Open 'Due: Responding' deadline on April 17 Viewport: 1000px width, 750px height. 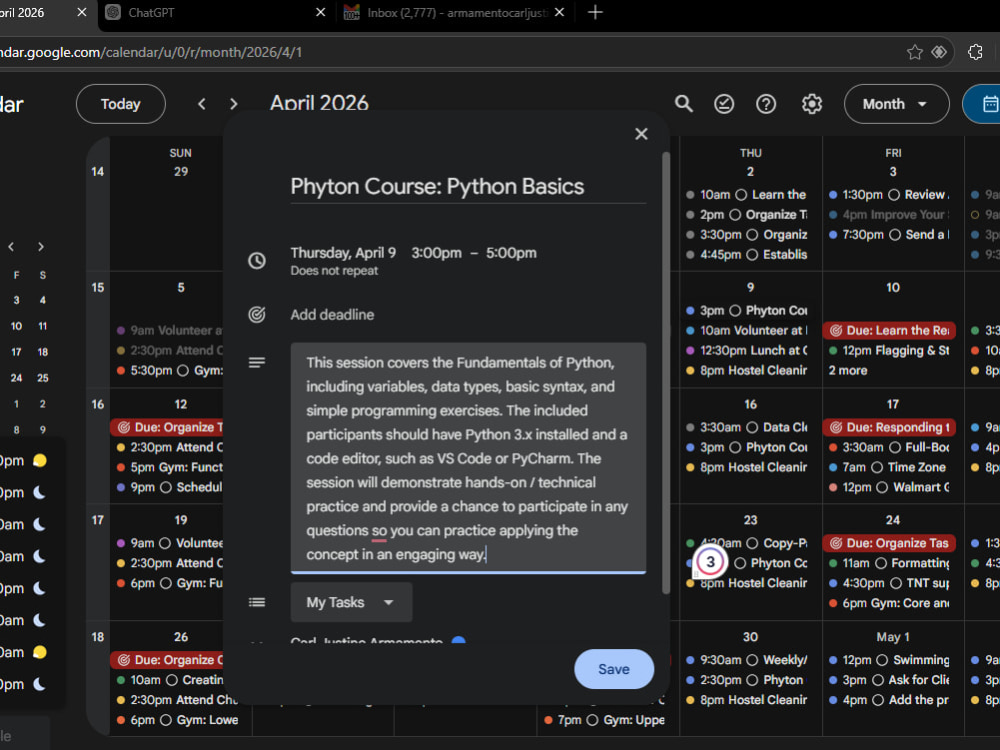tap(889, 427)
